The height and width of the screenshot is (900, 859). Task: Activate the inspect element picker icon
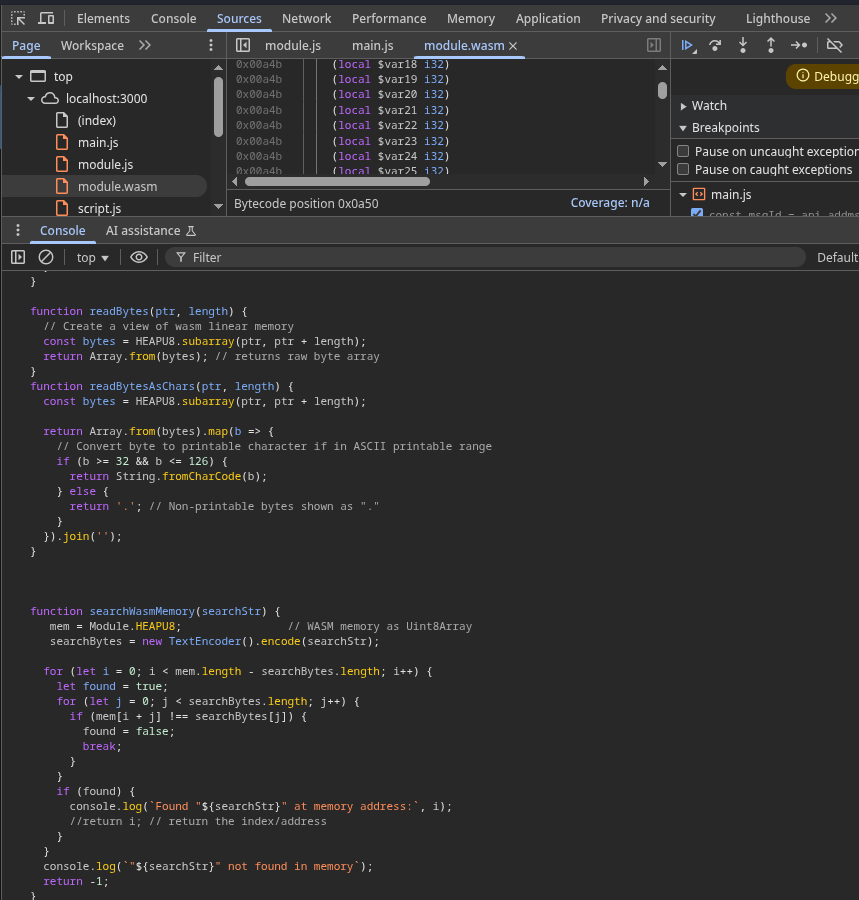click(18, 18)
